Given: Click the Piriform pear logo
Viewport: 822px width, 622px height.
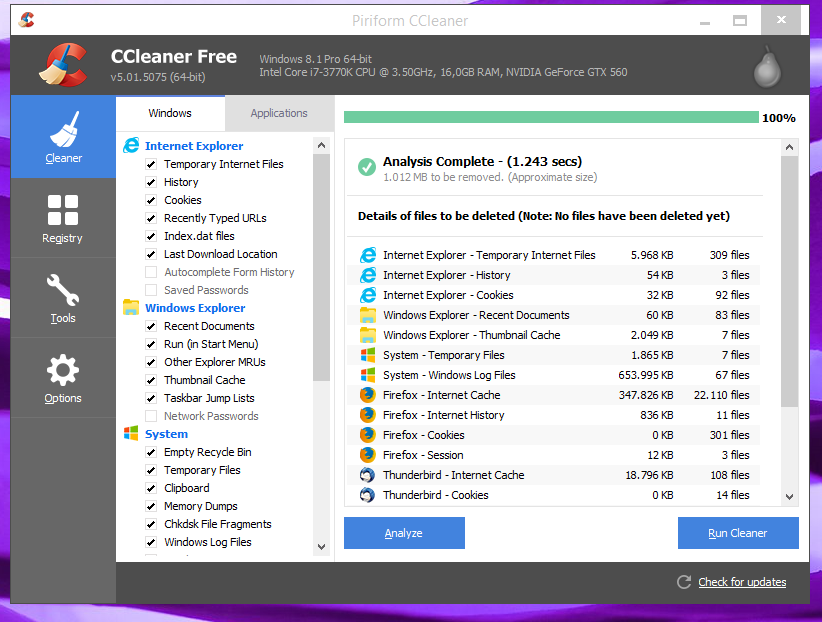Looking at the screenshot, I should pyautogui.click(x=767, y=67).
